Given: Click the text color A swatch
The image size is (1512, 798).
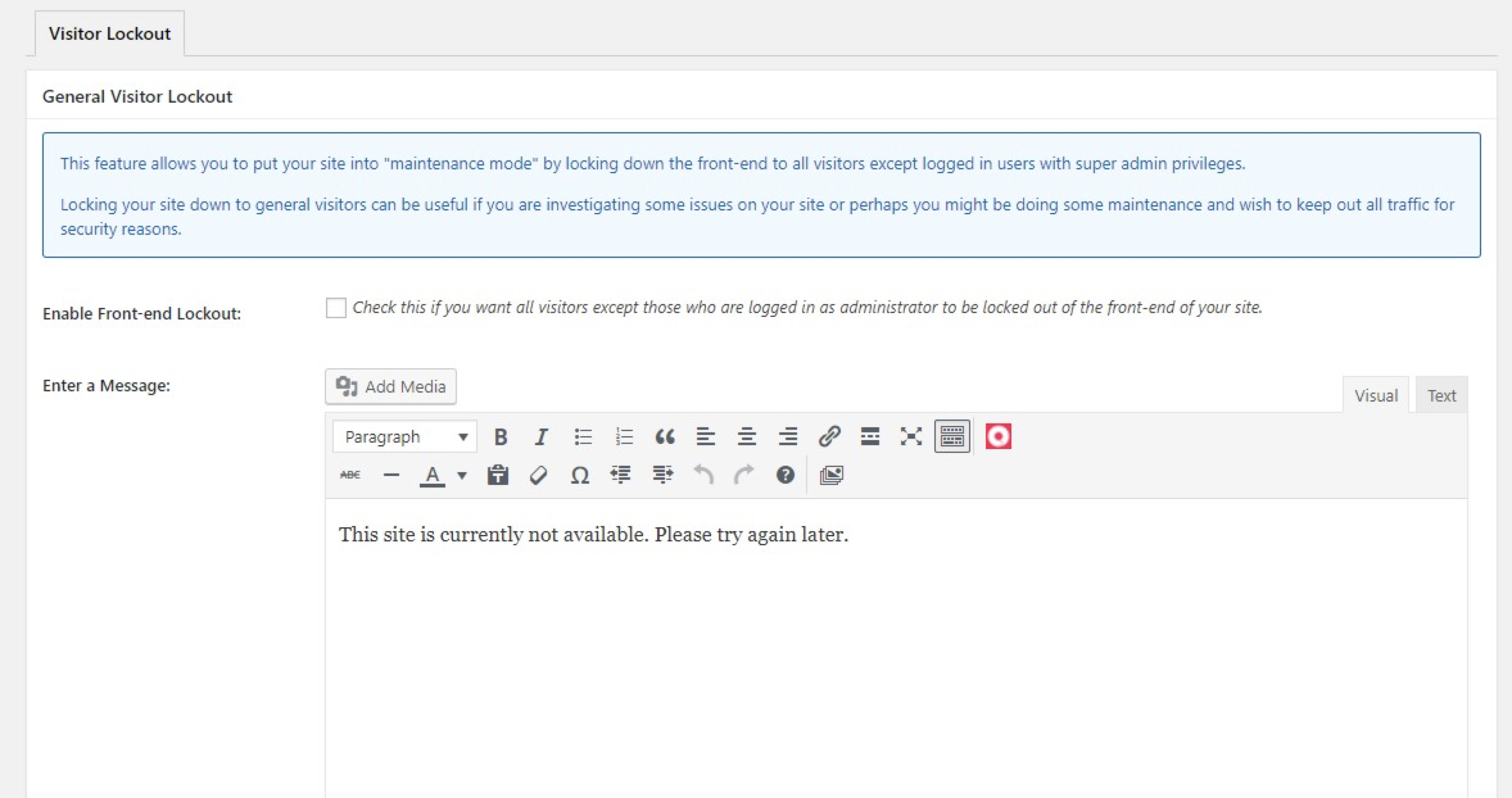Looking at the screenshot, I should pos(433,475).
